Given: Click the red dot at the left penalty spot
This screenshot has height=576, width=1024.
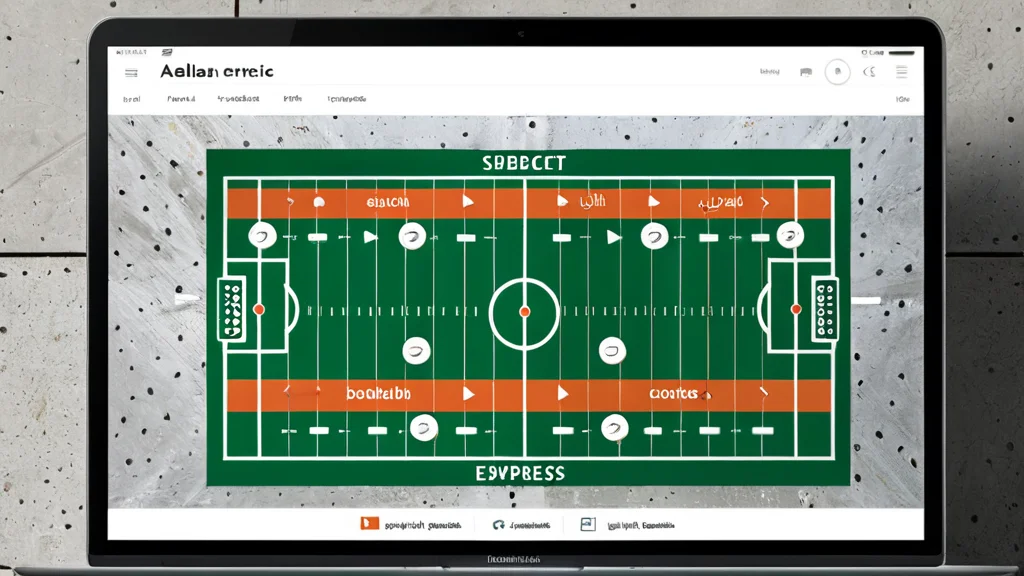Looking at the screenshot, I should [x=259, y=310].
